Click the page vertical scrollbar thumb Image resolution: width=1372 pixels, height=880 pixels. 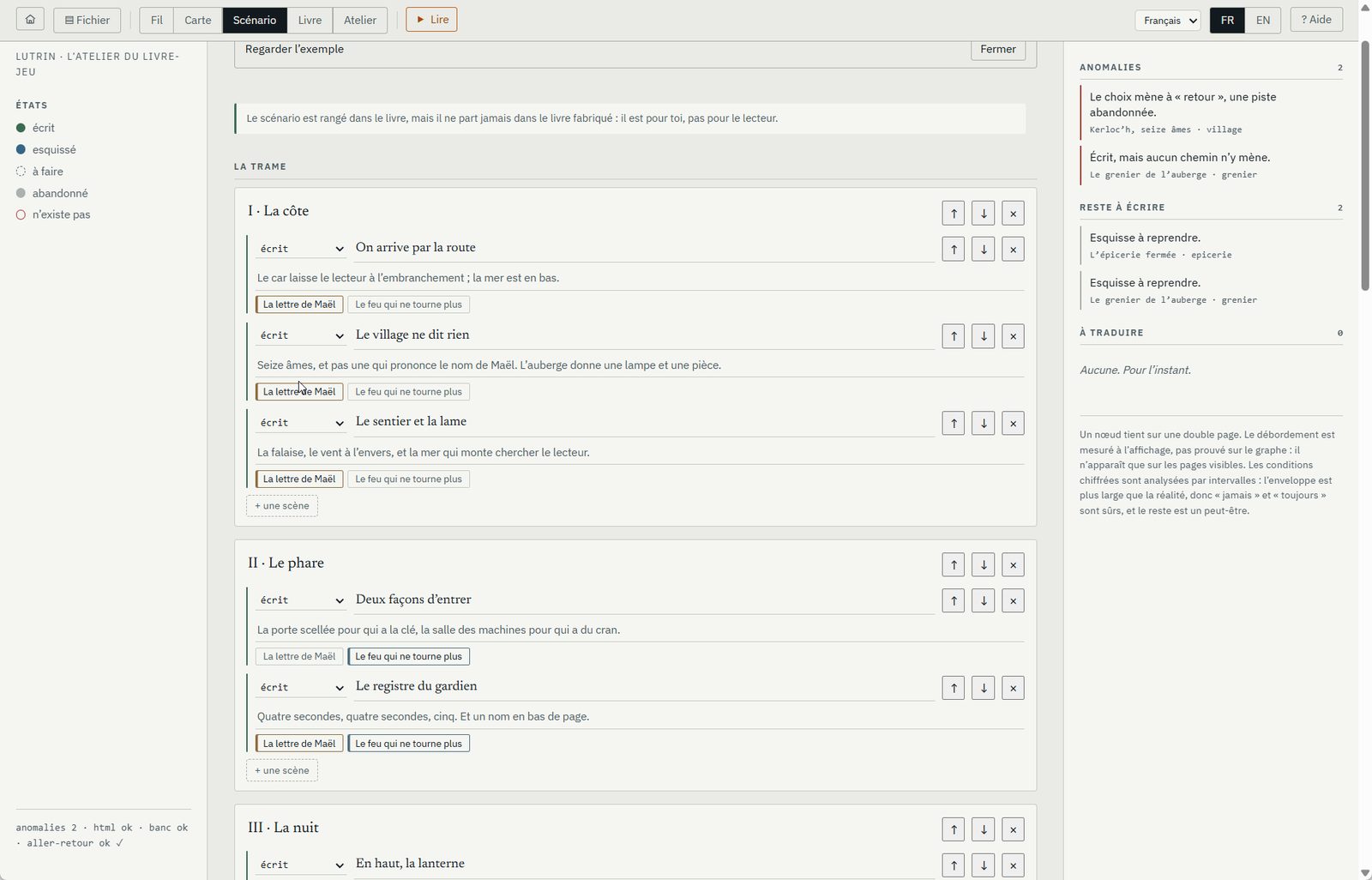(1365, 166)
